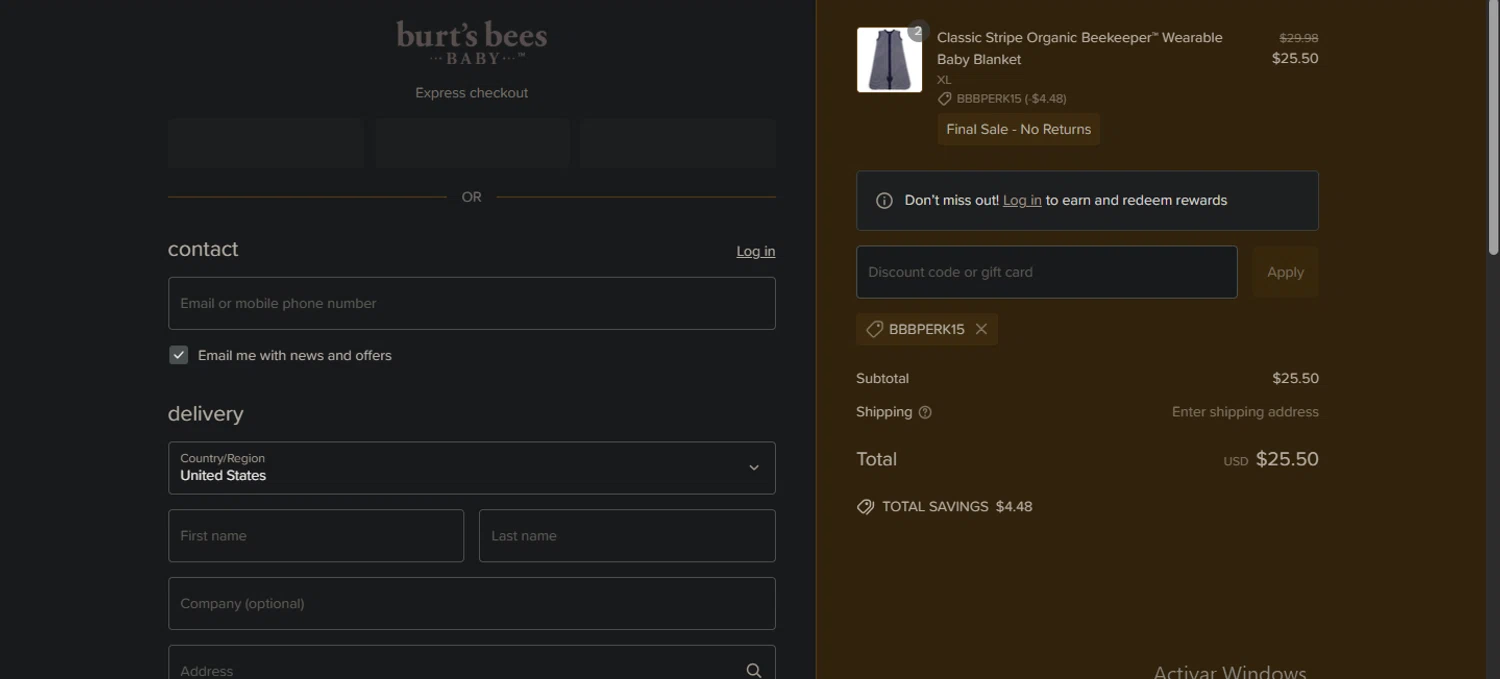Viewport: 1500px width, 679px height.
Task: Click the wearable blanket product thumbnail
Action: click(x=889, y=60)
